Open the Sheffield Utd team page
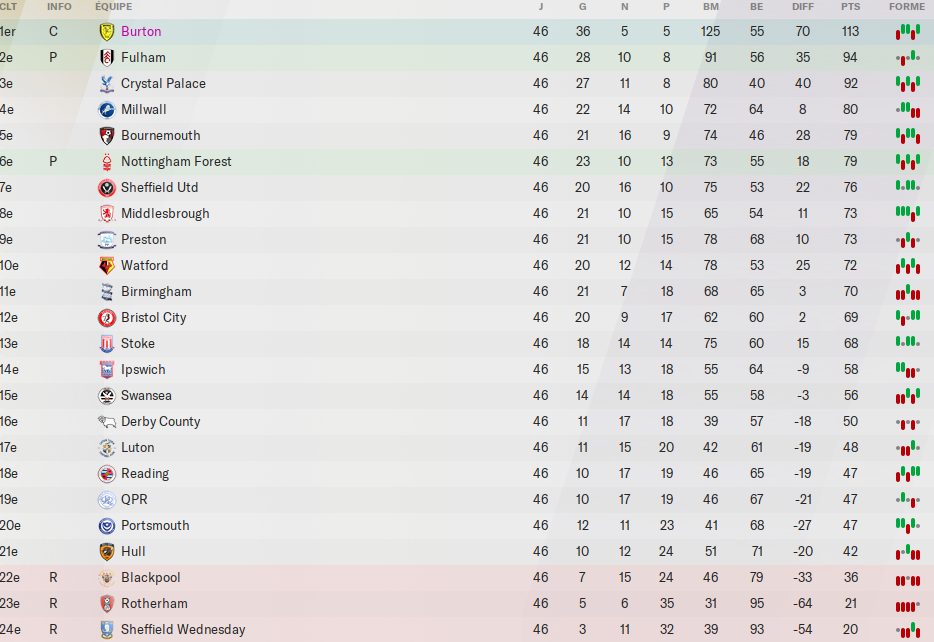Image resolution: width=934 pixels, height=642 pixels. point(159,187)
